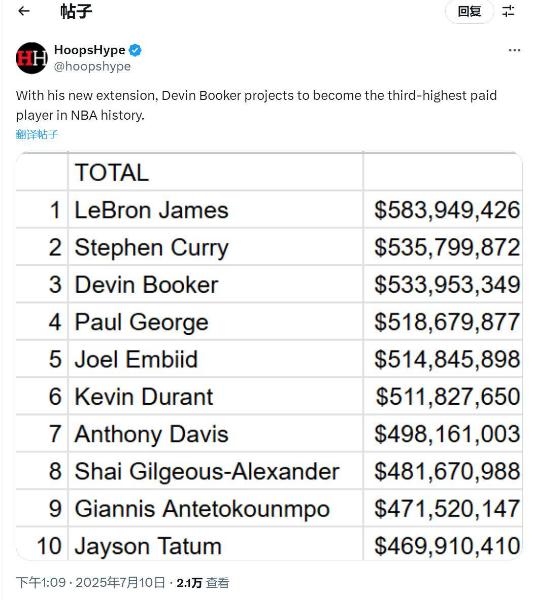535x600 pixels.
Task: Click the post timestamp 下午1:09 2025年7月10日
Action: pyautogui.click(x=90, y=583)
